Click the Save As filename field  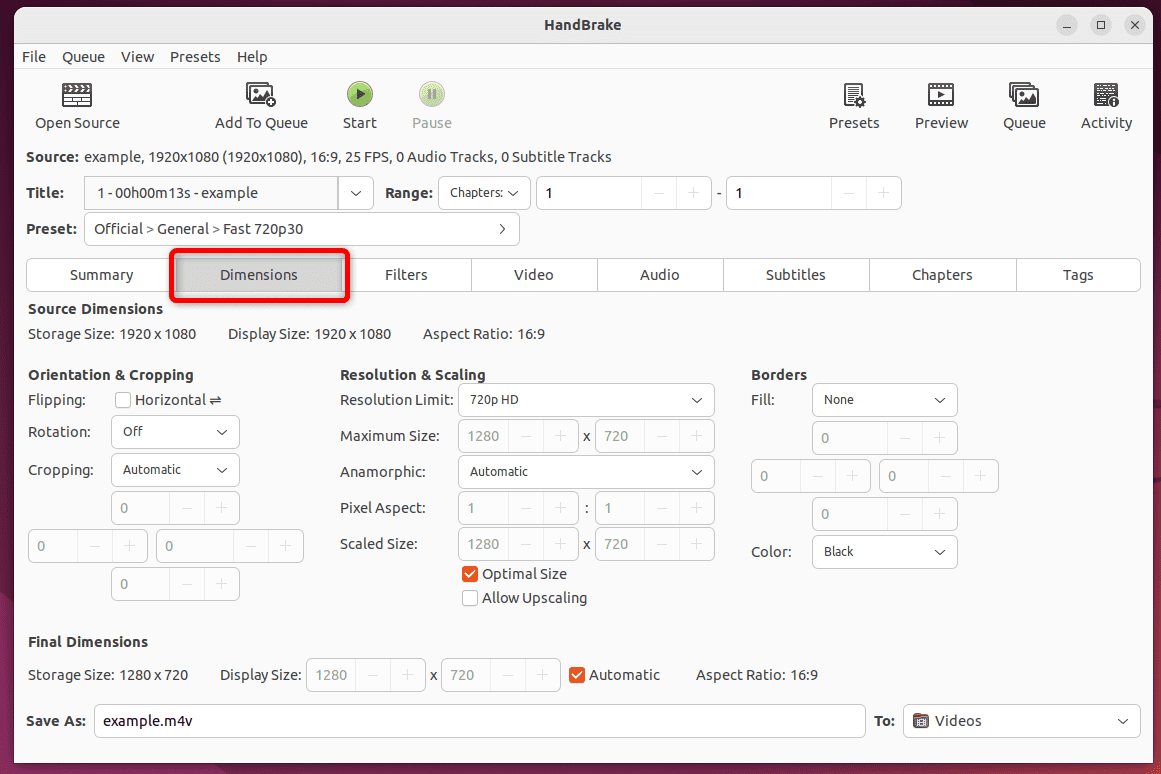pyautogui.click(x=479, y=721)
